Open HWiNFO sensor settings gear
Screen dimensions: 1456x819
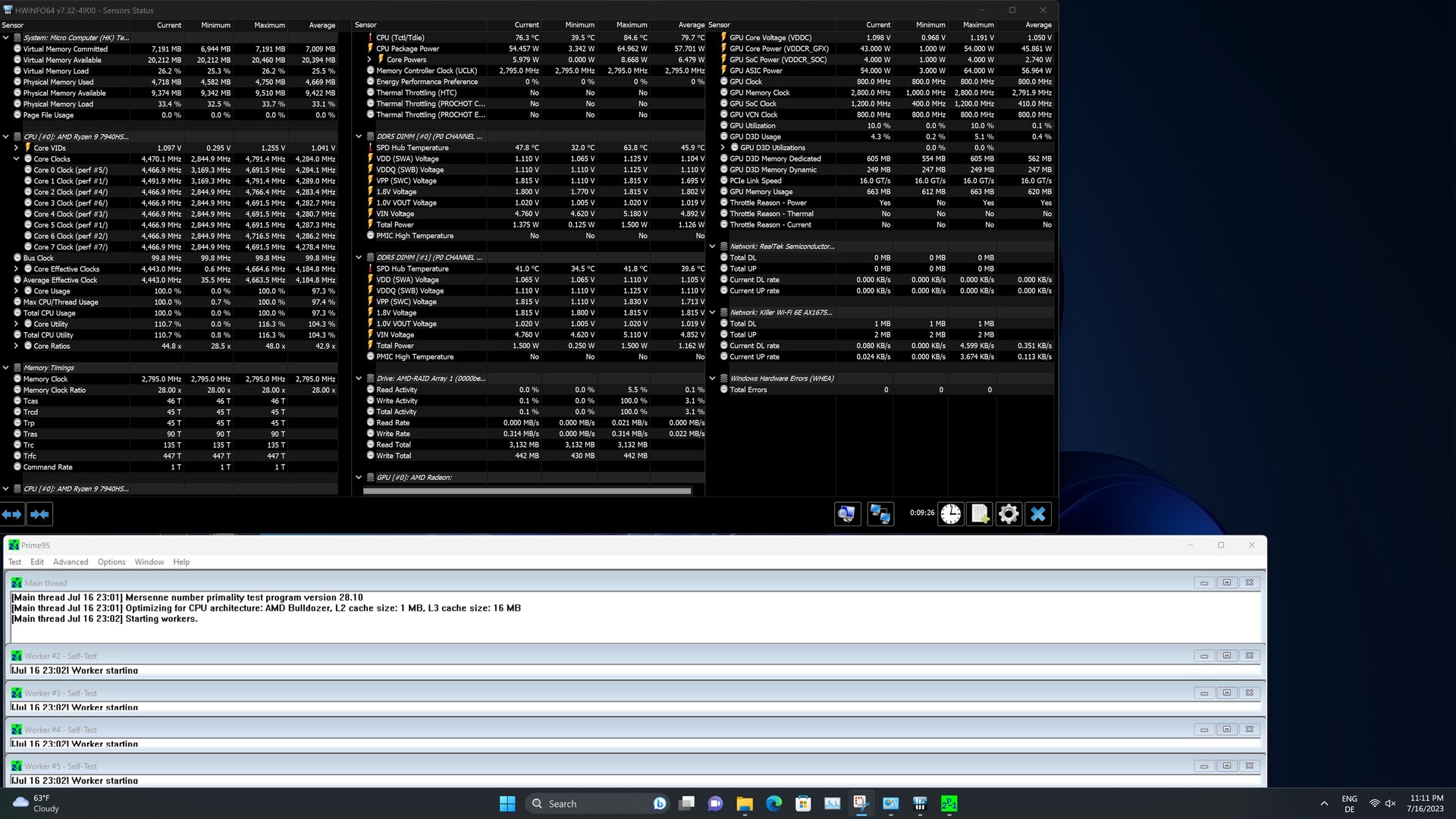coord(1009,514)
